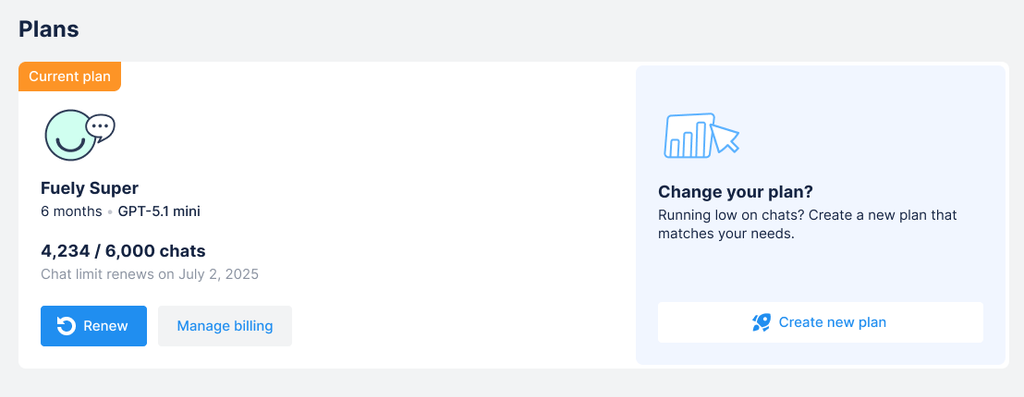
Task: Click the Plans page heading
Action: 48,29
